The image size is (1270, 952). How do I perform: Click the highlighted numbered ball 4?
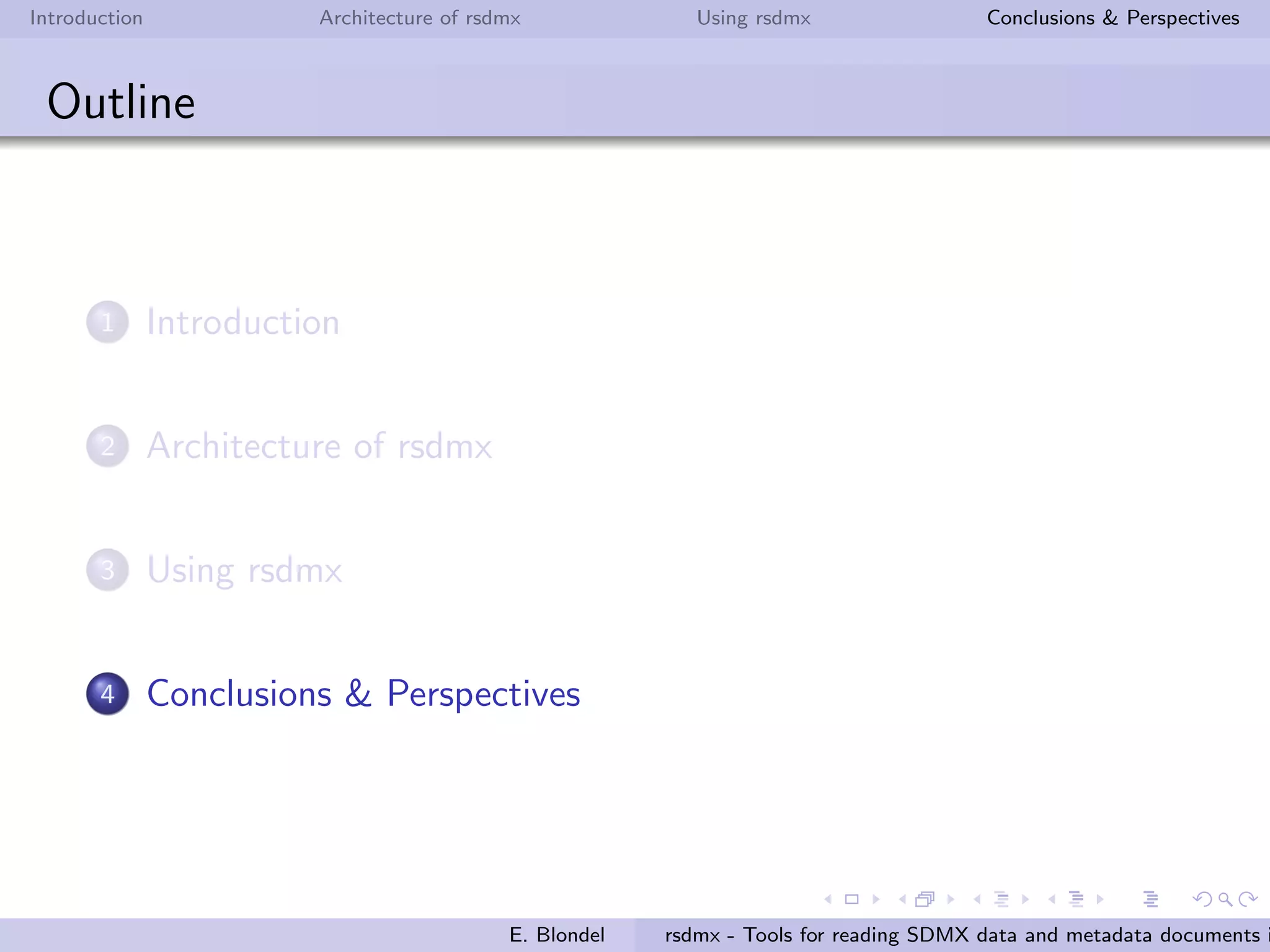tap(107, 694)
